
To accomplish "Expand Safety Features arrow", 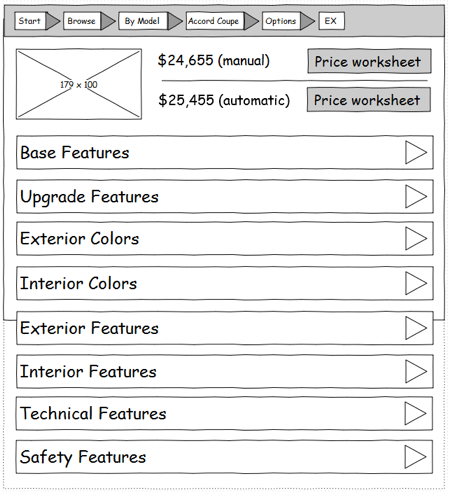I will coord(415,456).
